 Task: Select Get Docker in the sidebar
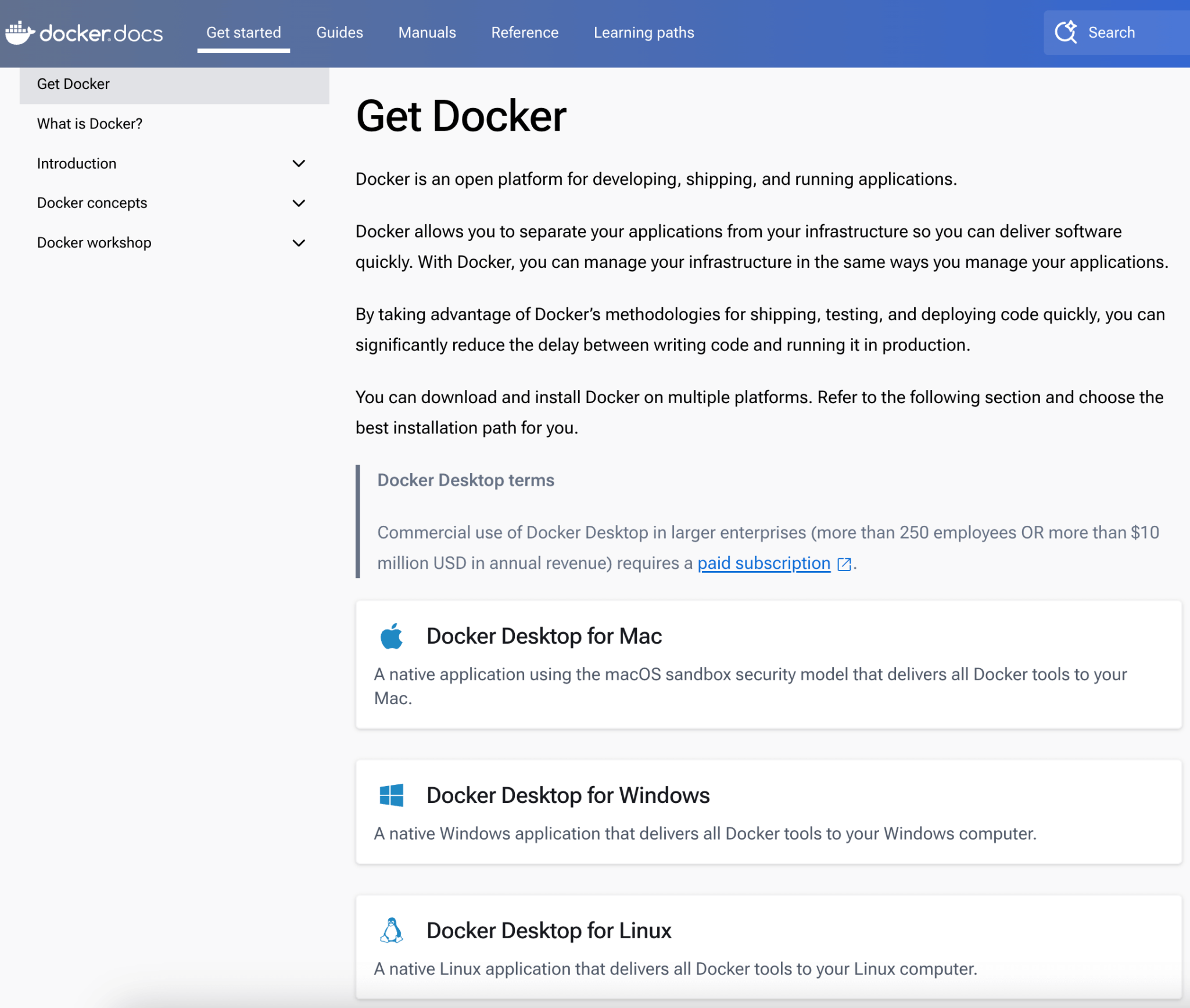(x=174, y=84)
